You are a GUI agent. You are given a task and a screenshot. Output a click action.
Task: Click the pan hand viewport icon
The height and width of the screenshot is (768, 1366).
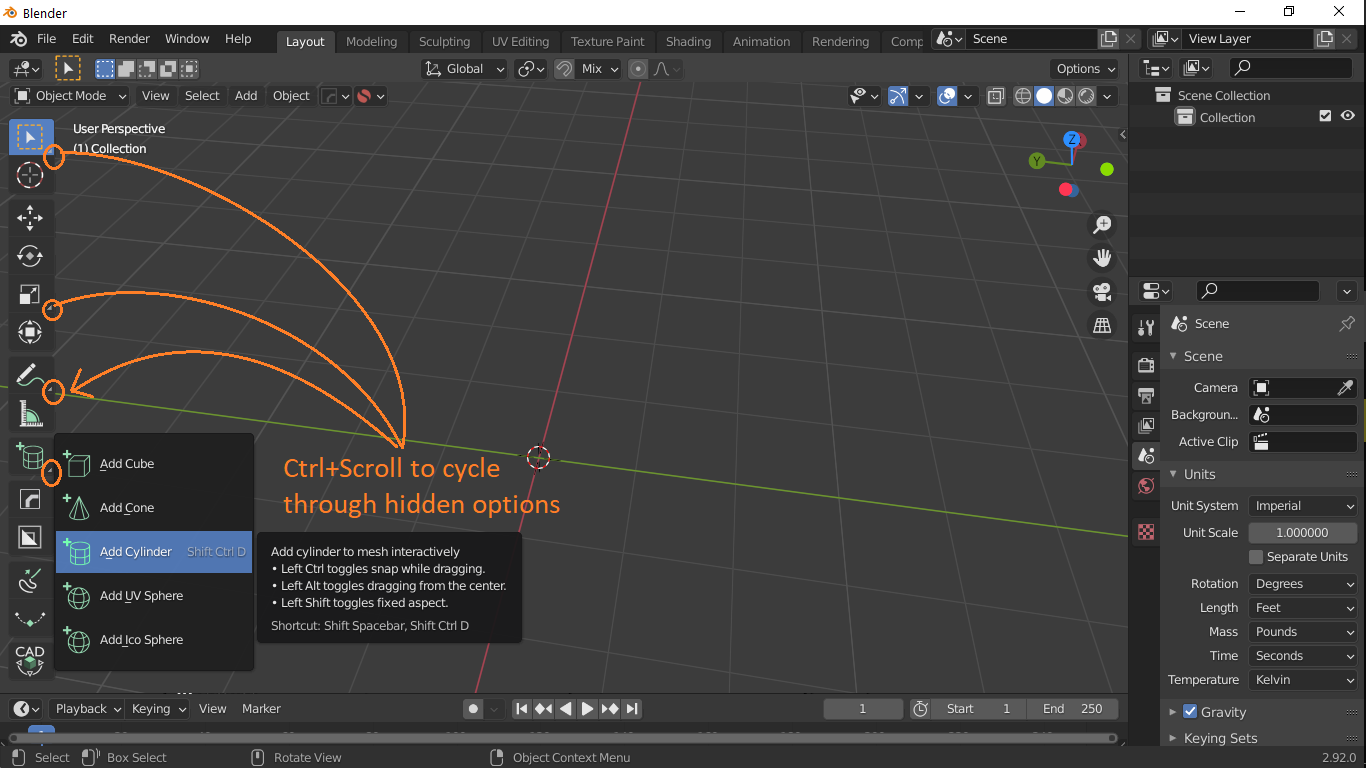tap(1102, 258)
